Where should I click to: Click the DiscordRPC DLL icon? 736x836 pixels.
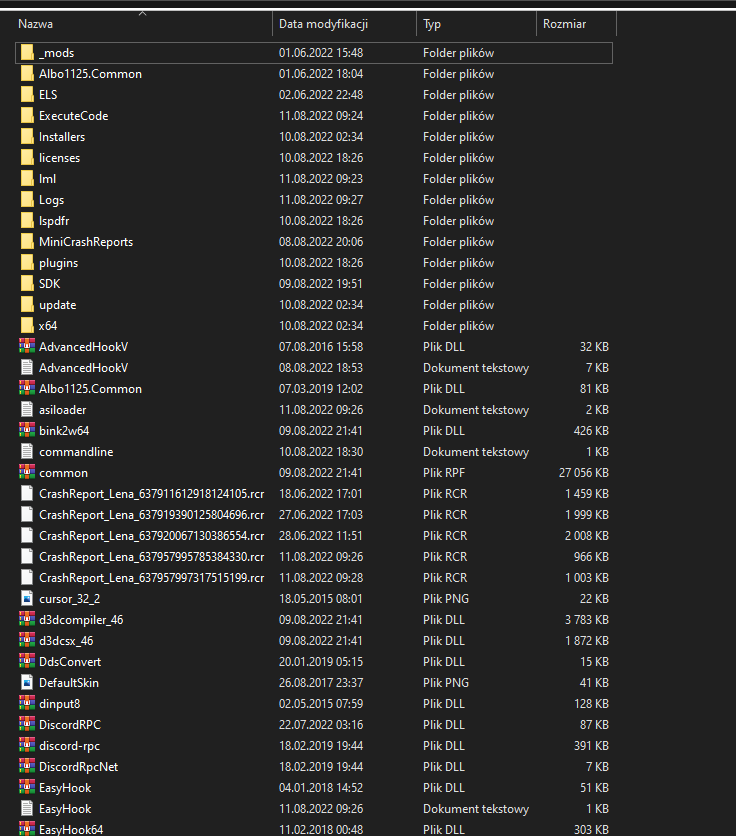point(27,725)
